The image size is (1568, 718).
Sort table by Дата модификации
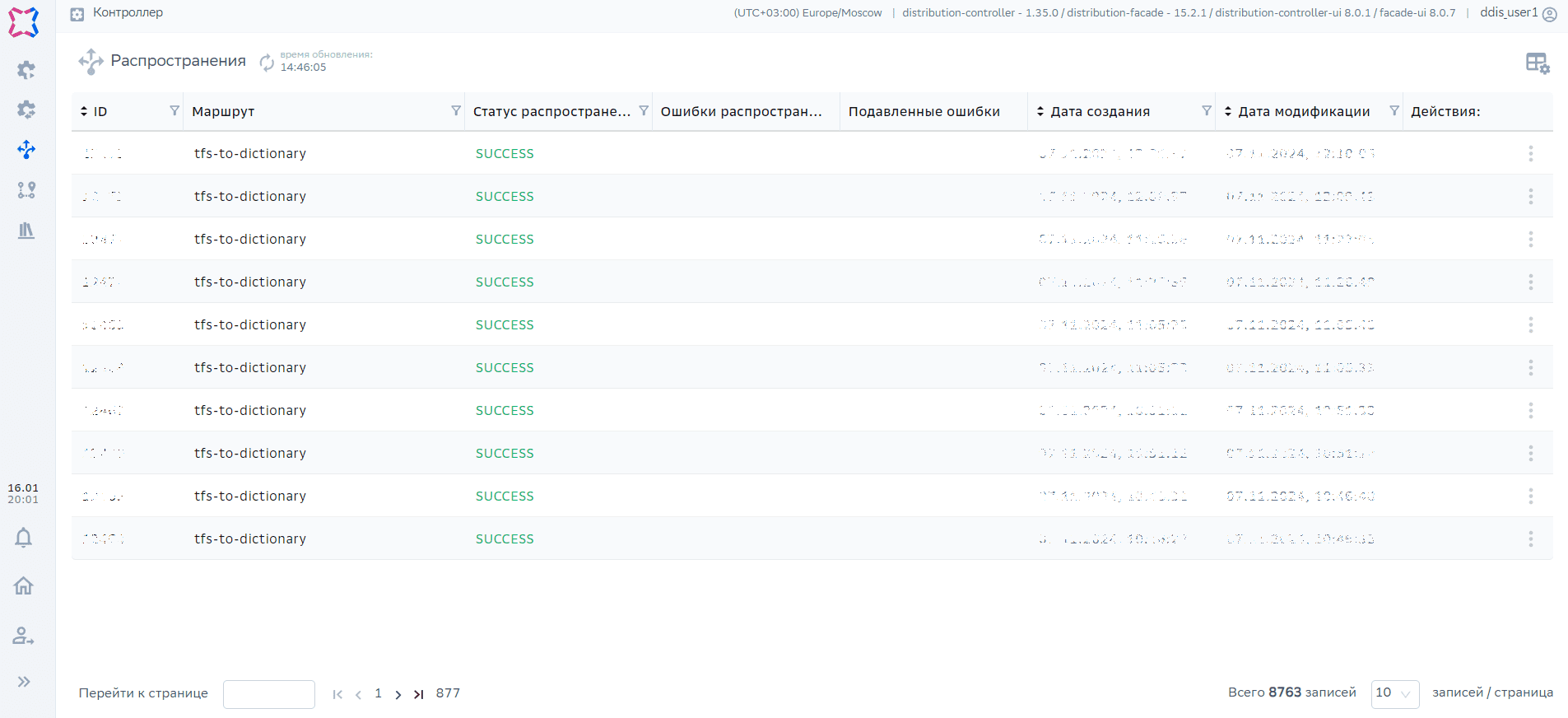coord(1228,111)
